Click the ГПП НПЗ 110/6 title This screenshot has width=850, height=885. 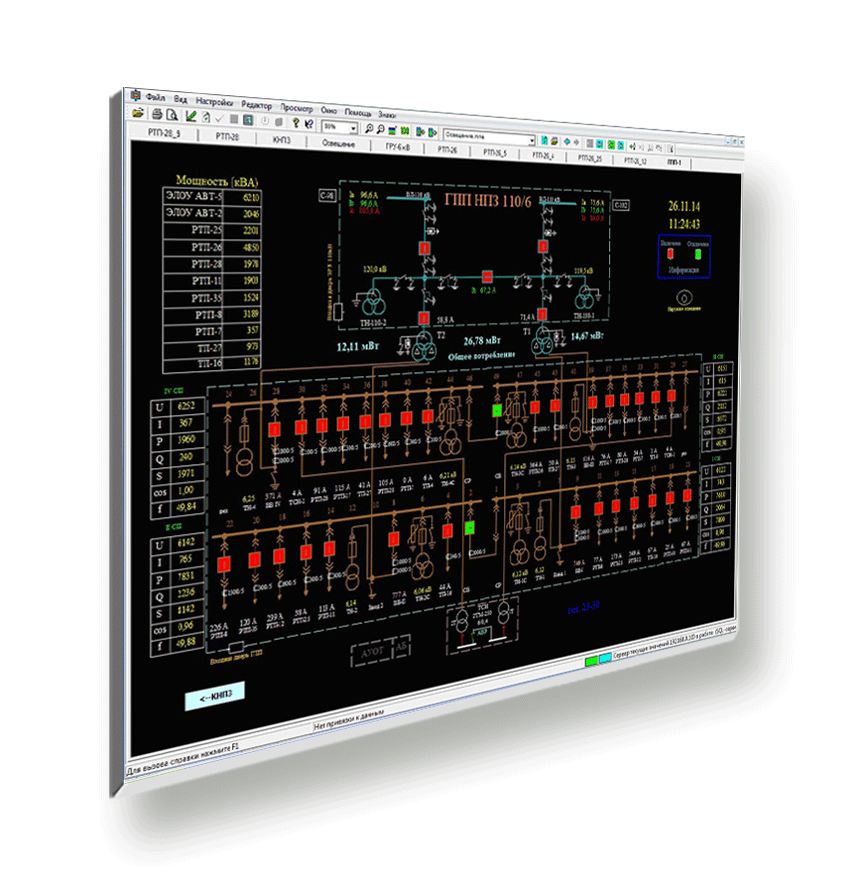(x=488, y=200)
